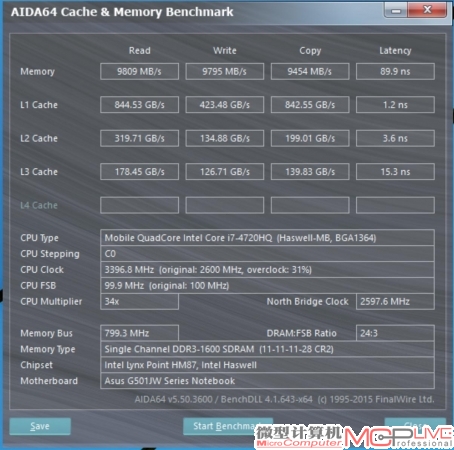Click the DRAM:FSB Ratio label
The width and height of the screenshot is (454, 450).
(x=301, y=333)
